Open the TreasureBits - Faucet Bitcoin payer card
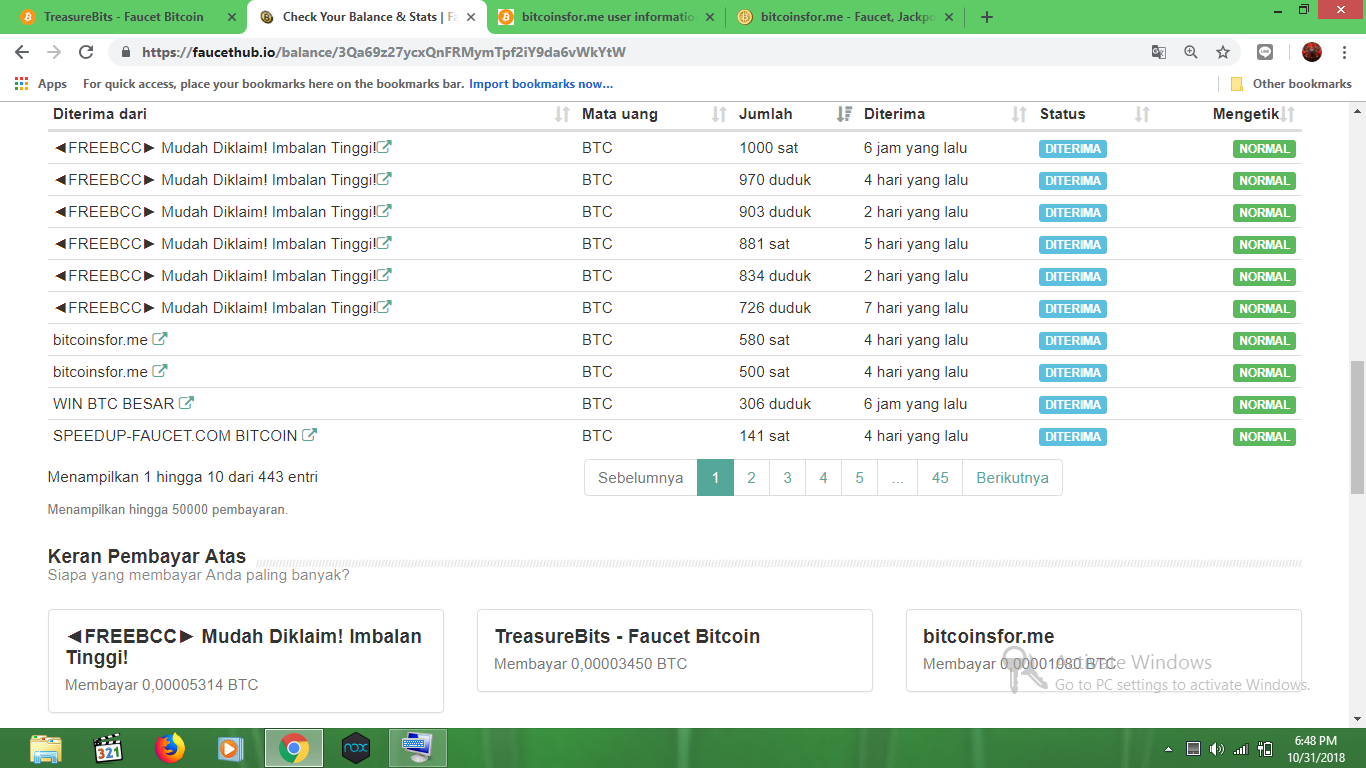Screen dimensions: 1366x768 coord(675,650)
